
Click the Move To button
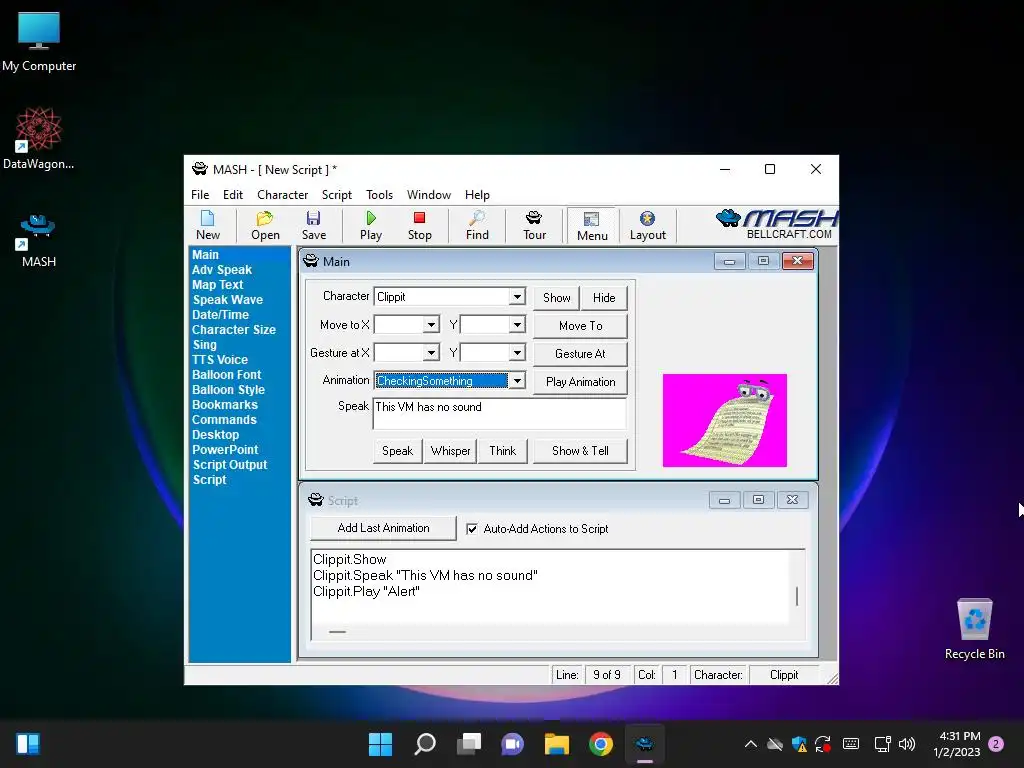pos(581,326)
